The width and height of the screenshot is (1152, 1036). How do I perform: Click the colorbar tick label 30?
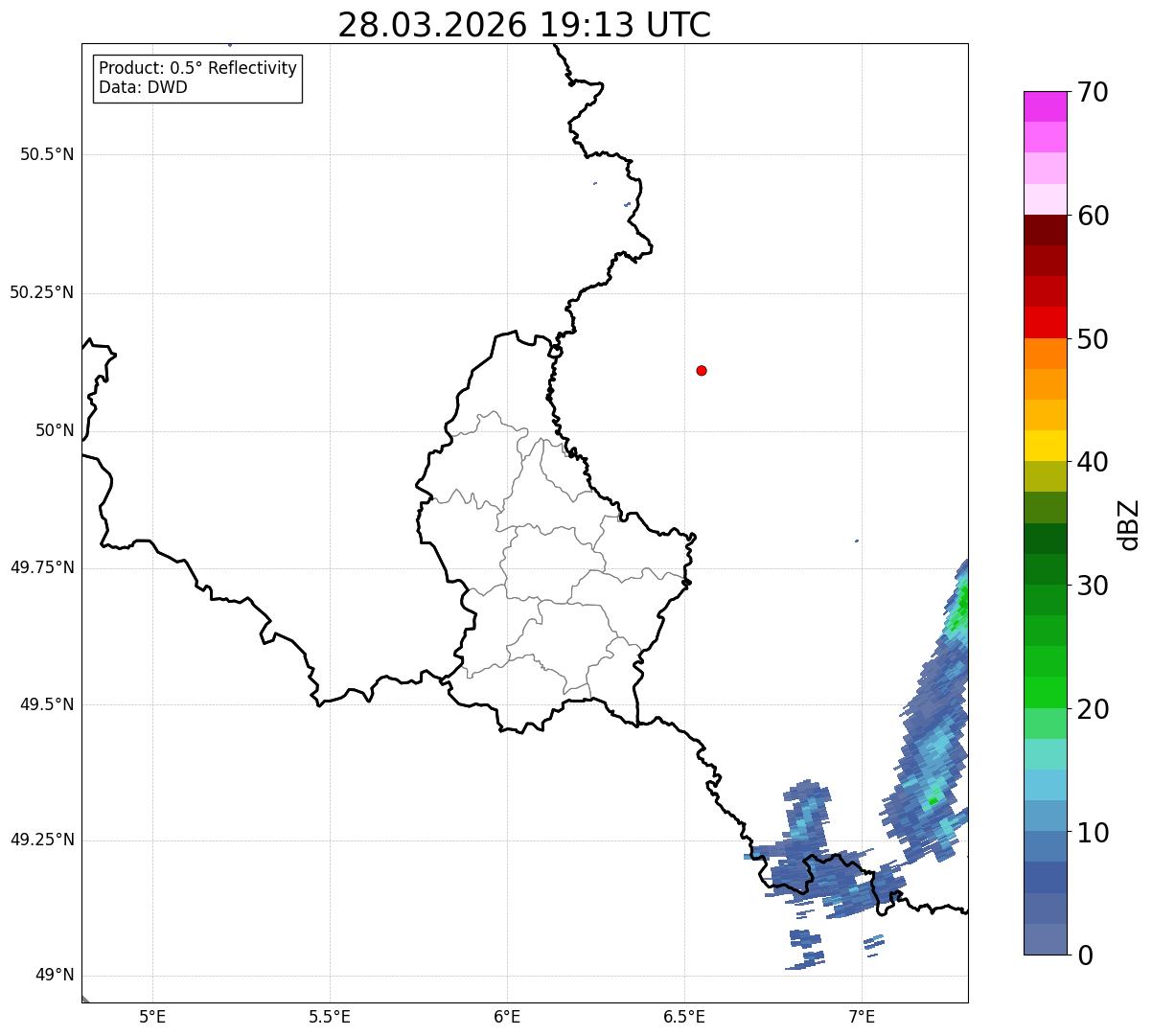1093,586
